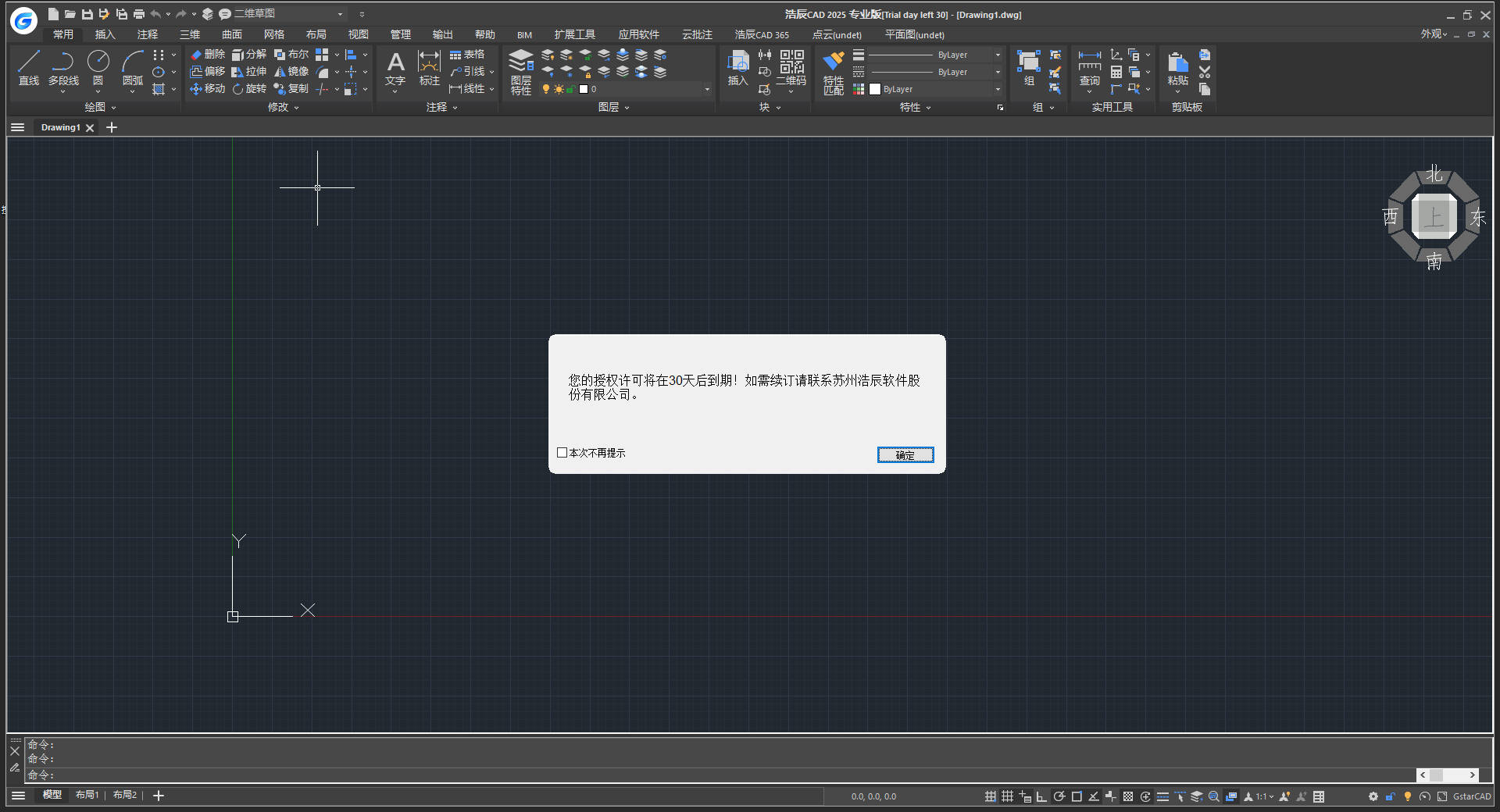Click the 北 direction on the ViewCube

pyautogui.click(x=1434, y=173)
